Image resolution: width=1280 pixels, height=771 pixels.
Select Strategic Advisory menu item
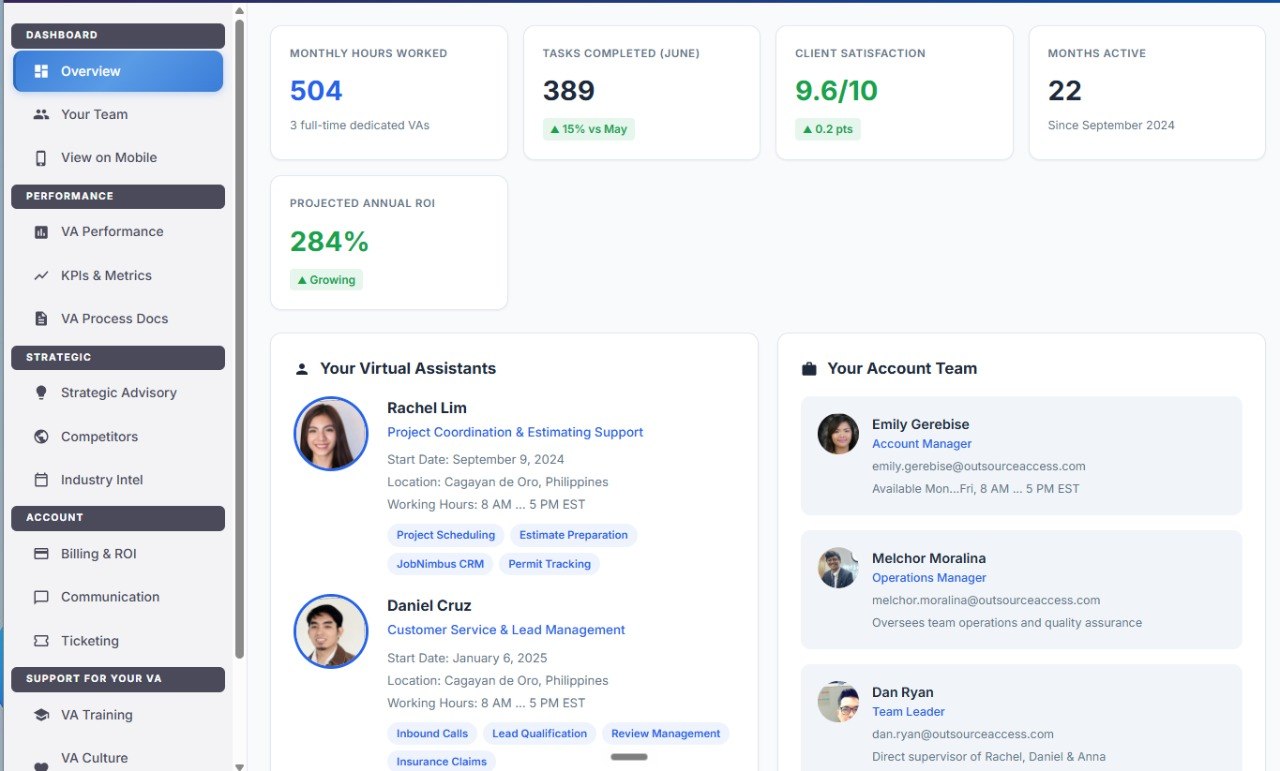[118, 393]
